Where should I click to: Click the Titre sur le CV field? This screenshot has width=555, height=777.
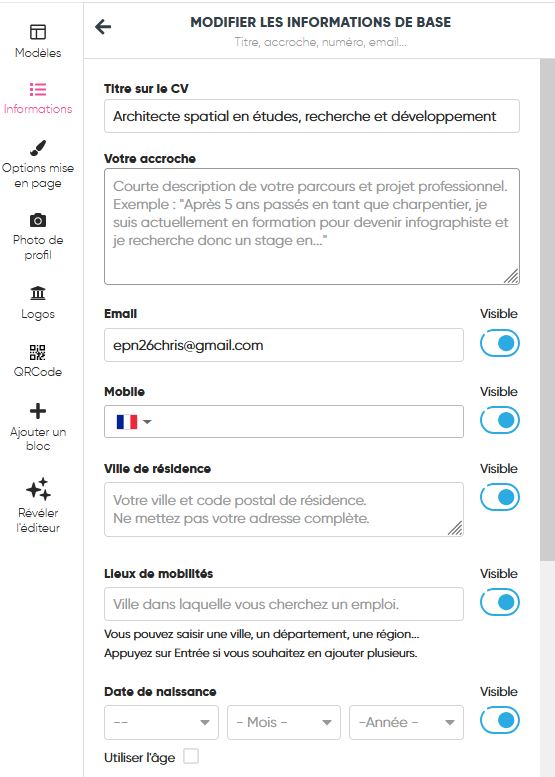(x=312, y=116)
